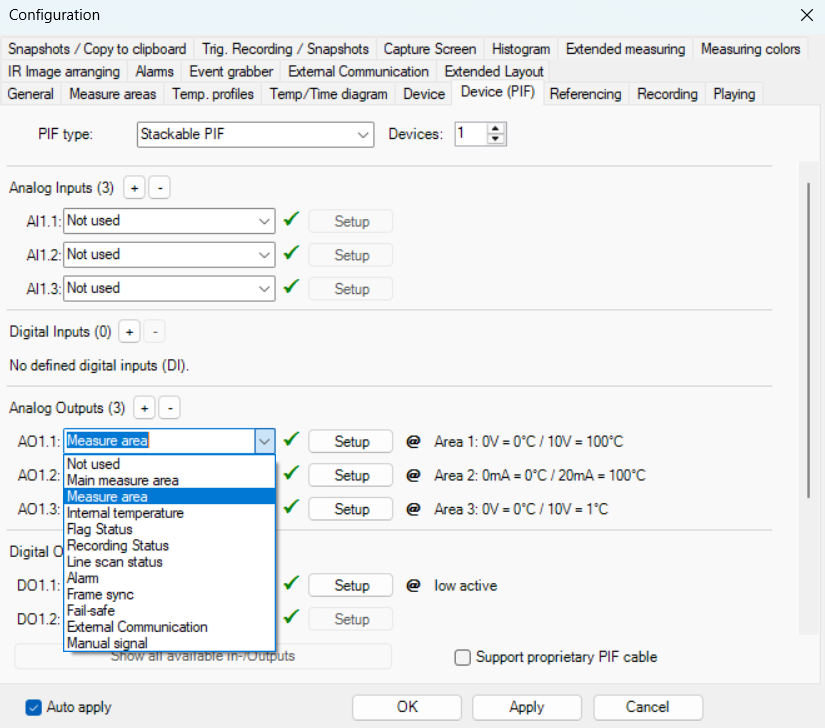Open the Event grabber tab
Viewport: 825px width, 728px height.
pos(231,72)
